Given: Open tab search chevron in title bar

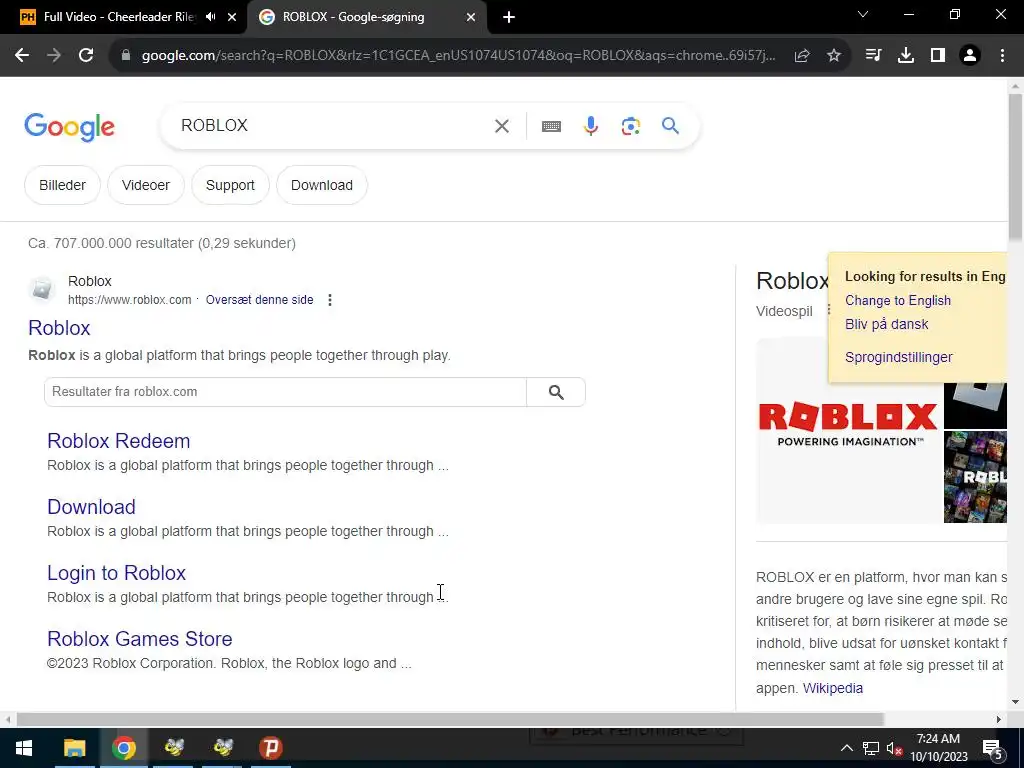Looking at the screenshot, I should tap(863, 14).
